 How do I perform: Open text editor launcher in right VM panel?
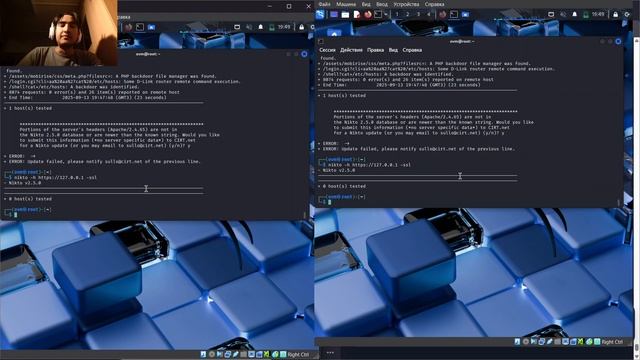357,14
